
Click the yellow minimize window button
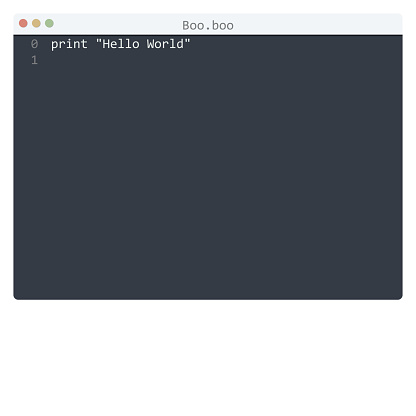[x=36, y=23]
